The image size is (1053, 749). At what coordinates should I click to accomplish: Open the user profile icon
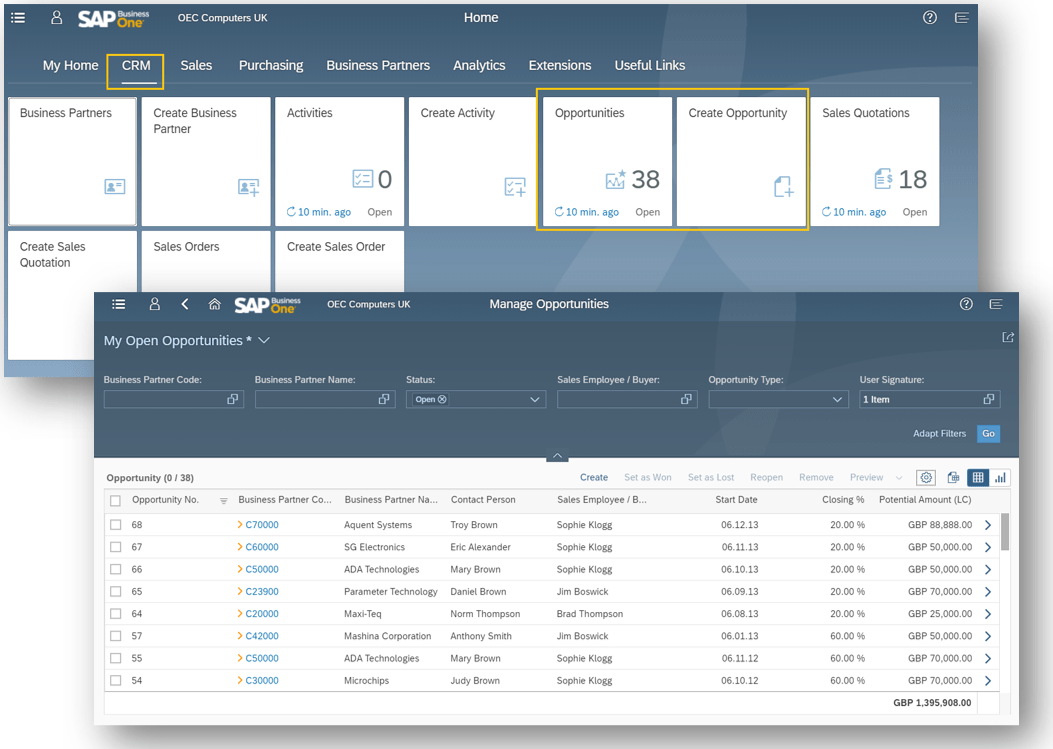[x=56, y=17]
